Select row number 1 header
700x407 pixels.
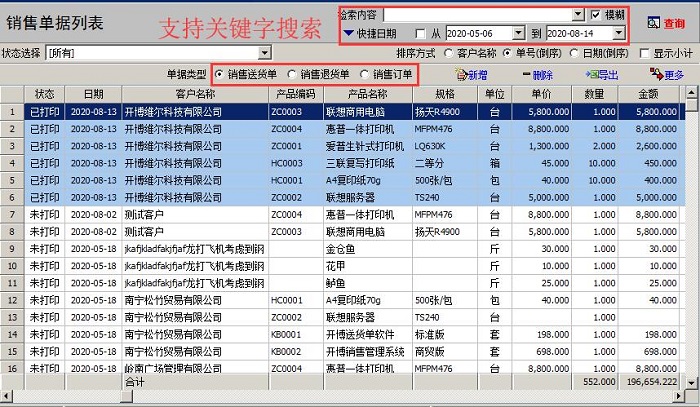coord(12,112)
